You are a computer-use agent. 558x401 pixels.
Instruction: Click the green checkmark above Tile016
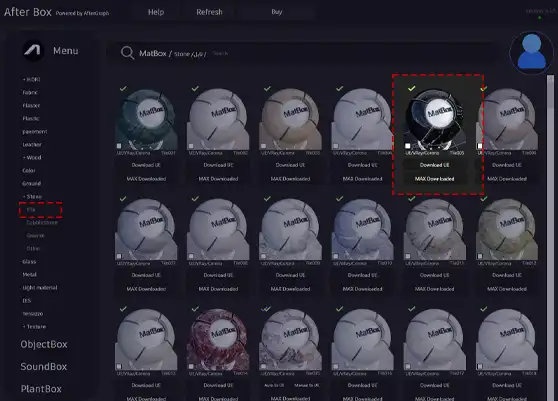click(340, 309)
